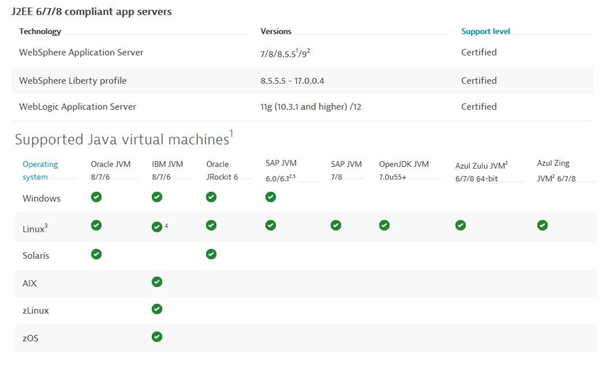Click the zOS IBM JVM checkmark icon
The width and height of the screenshot is (602, 365).
coord(157,337)
